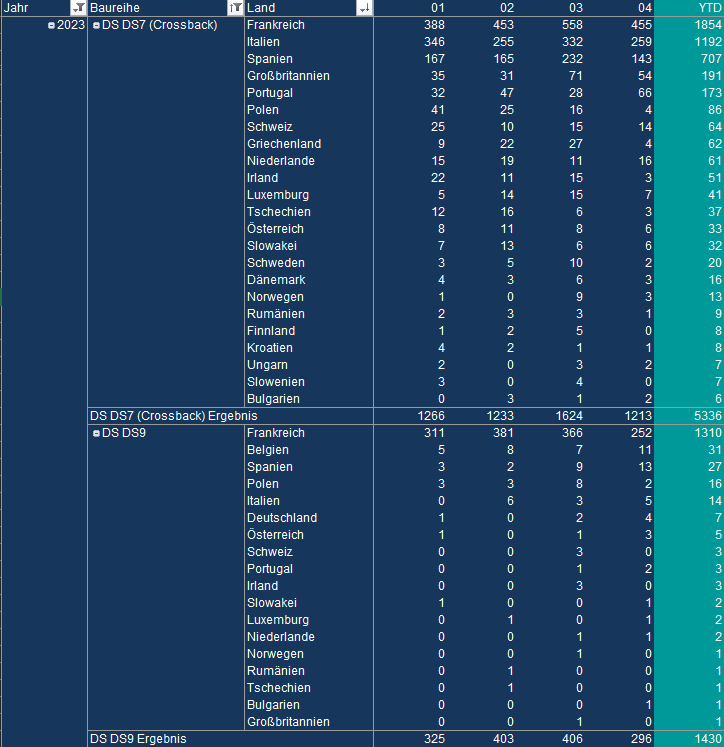Screen dimensions: 724x747
Task: Click the cell containing 558
Action: (573, 25)
